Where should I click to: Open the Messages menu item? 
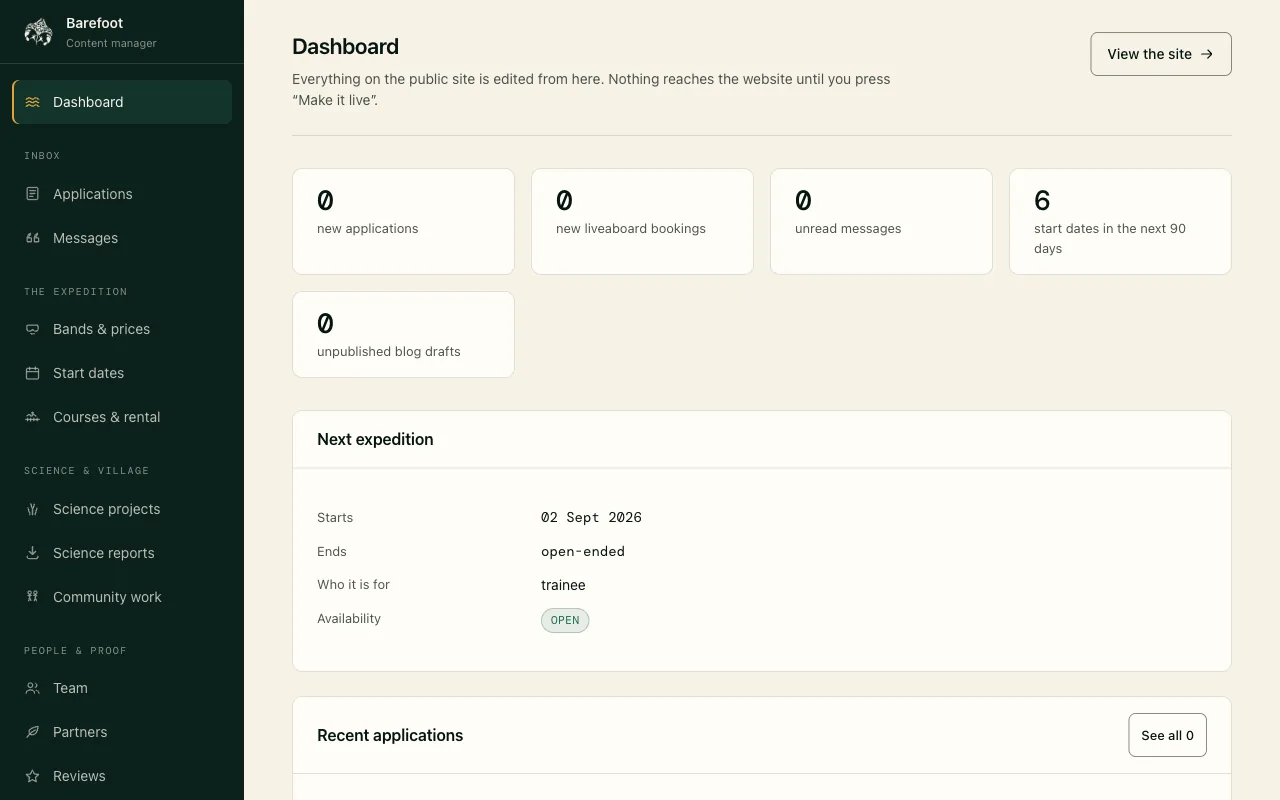(x=122, y=238)
